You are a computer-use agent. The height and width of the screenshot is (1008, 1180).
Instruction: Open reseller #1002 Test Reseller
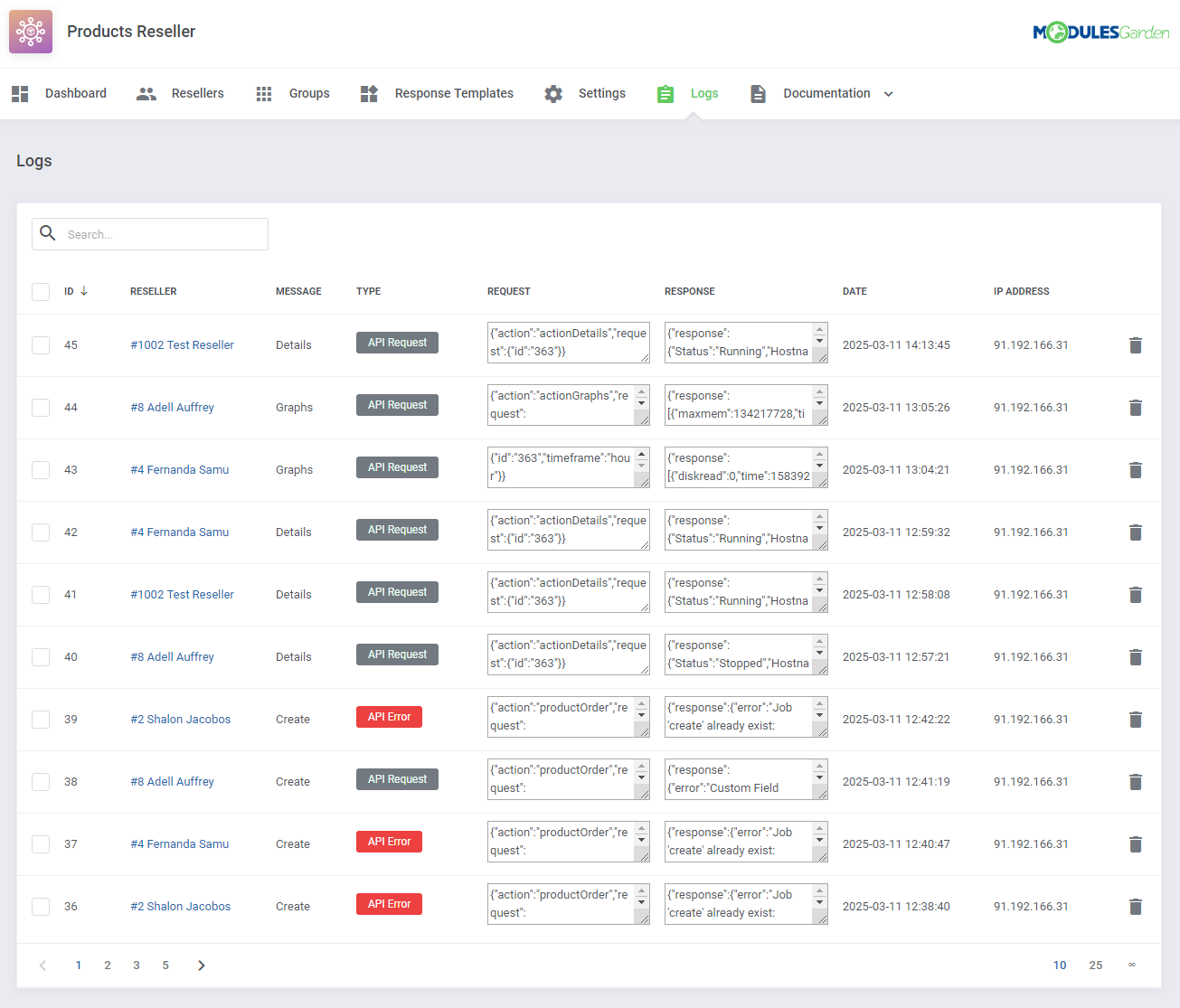[x=182, y=344]
